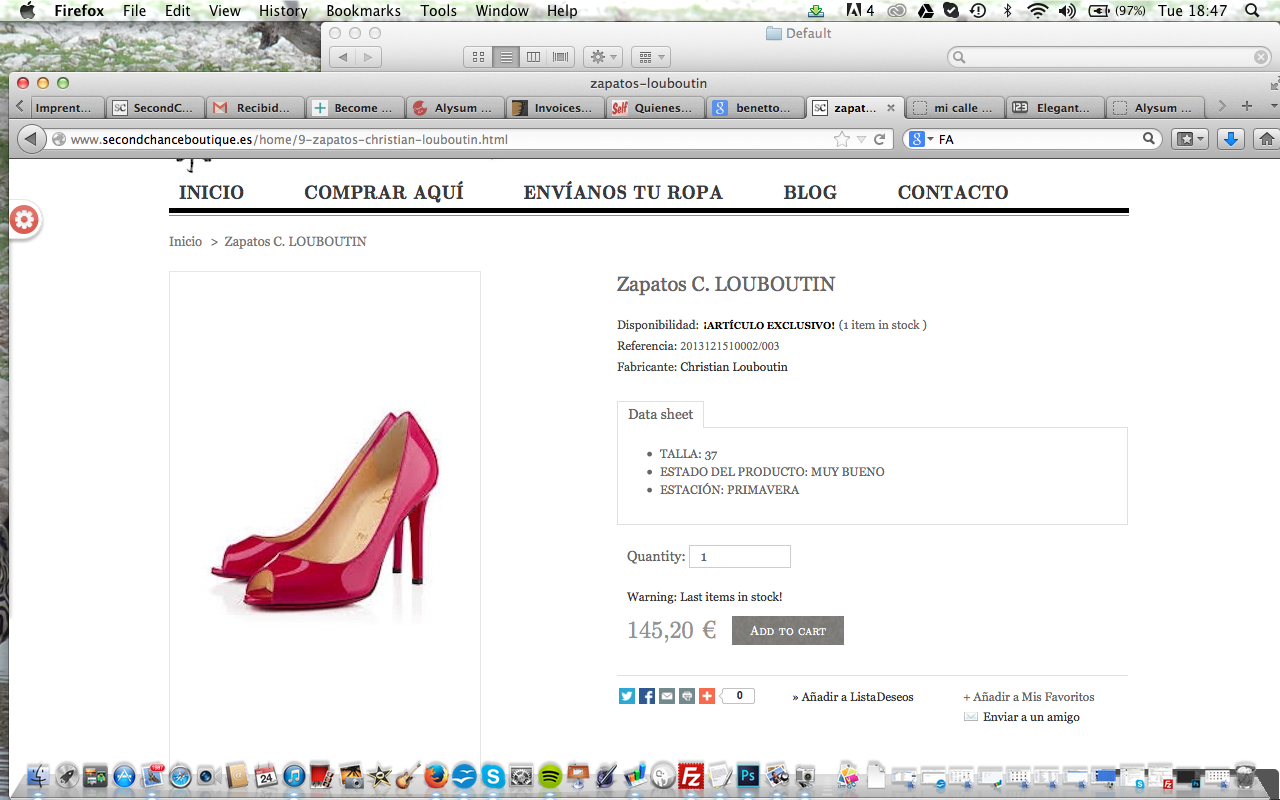Open Finder from the Dock
Viewport: 1280px width, 800px height.
point(39,775)
